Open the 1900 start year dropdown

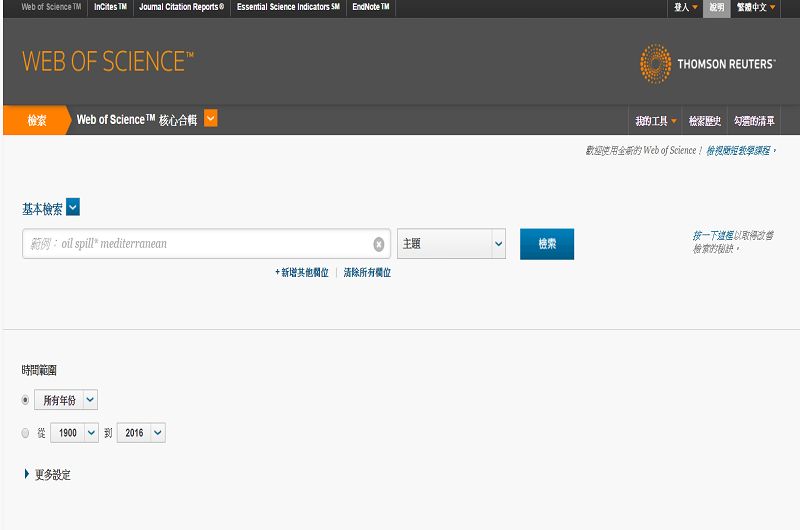(x=74, y=433)
